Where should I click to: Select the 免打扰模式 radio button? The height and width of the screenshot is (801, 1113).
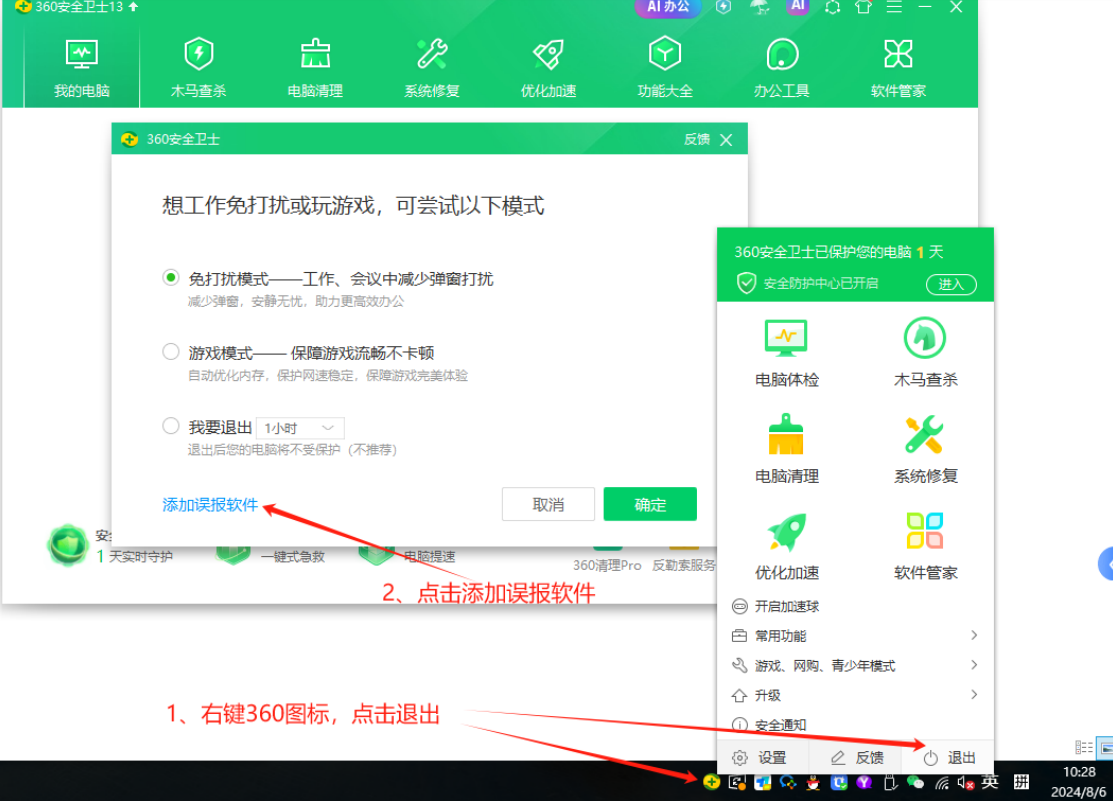click(170, 278)
